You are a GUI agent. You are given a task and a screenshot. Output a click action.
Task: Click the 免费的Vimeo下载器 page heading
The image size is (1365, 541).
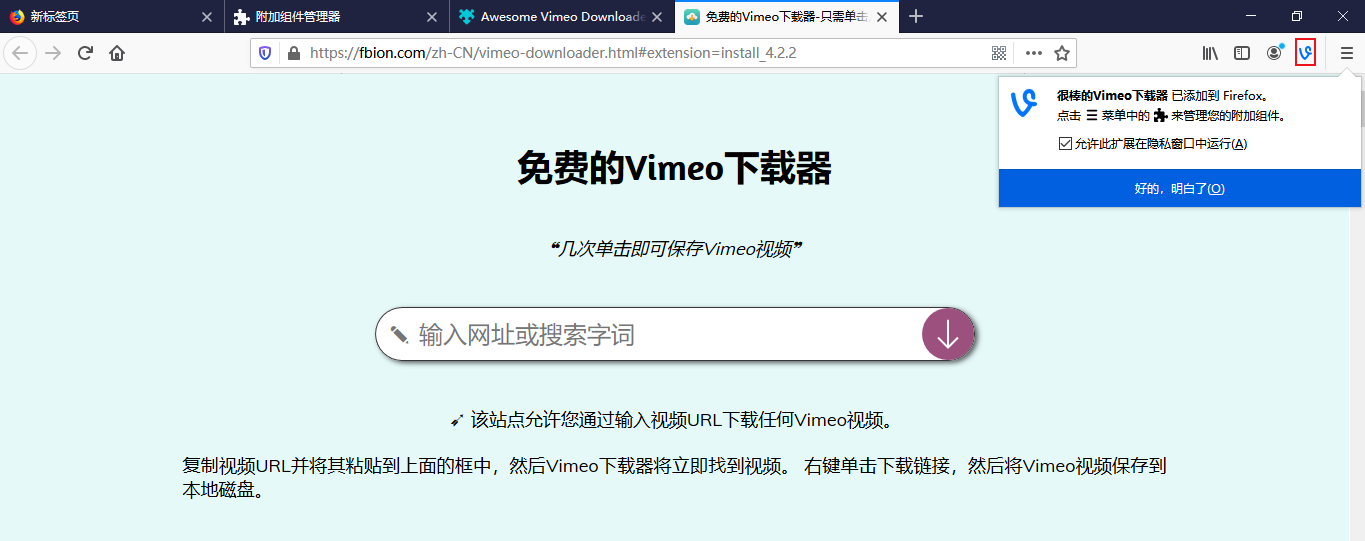(675, 168)
